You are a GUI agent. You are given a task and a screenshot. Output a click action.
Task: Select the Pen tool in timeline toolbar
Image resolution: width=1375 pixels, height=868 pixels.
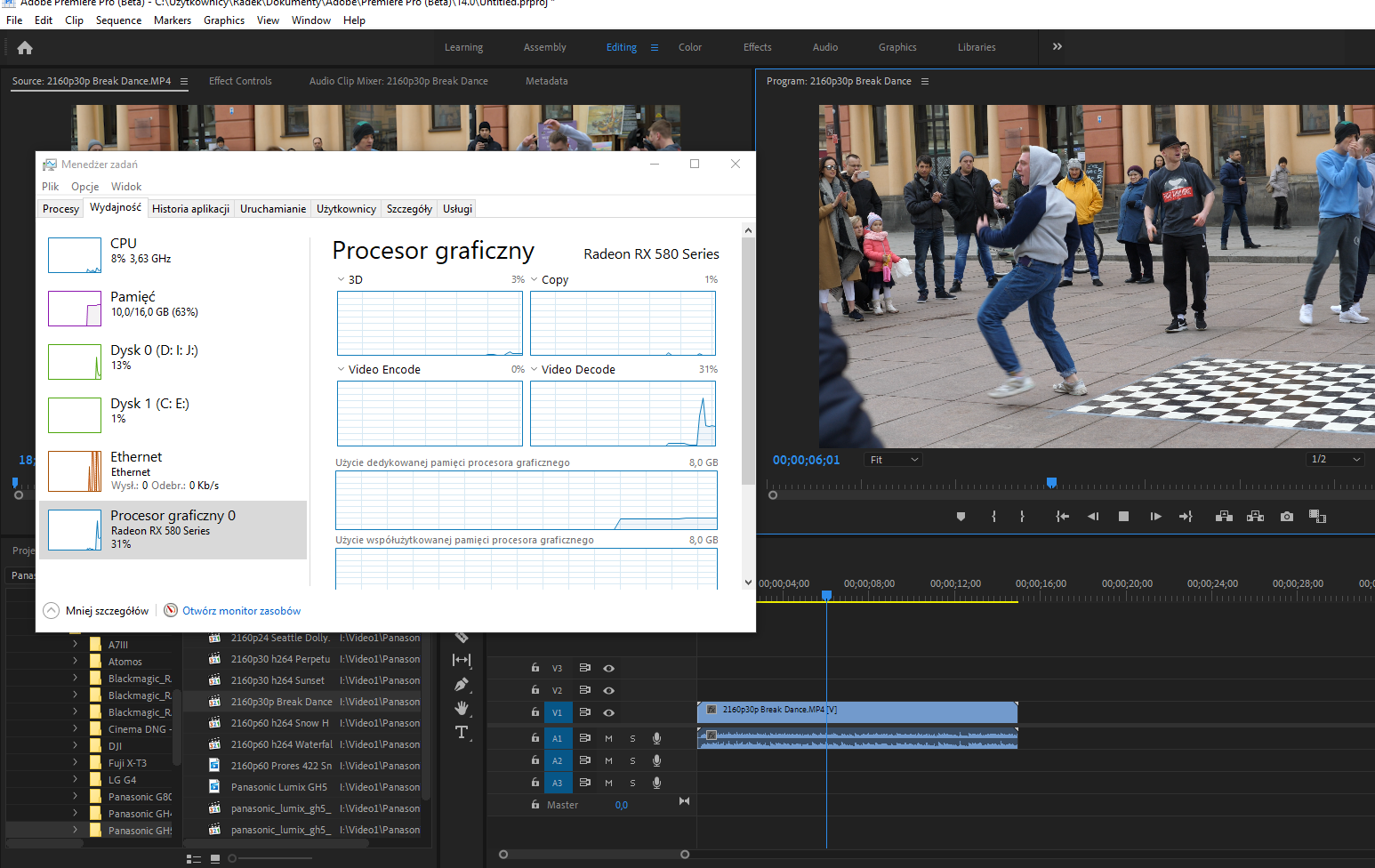point(462,685)
